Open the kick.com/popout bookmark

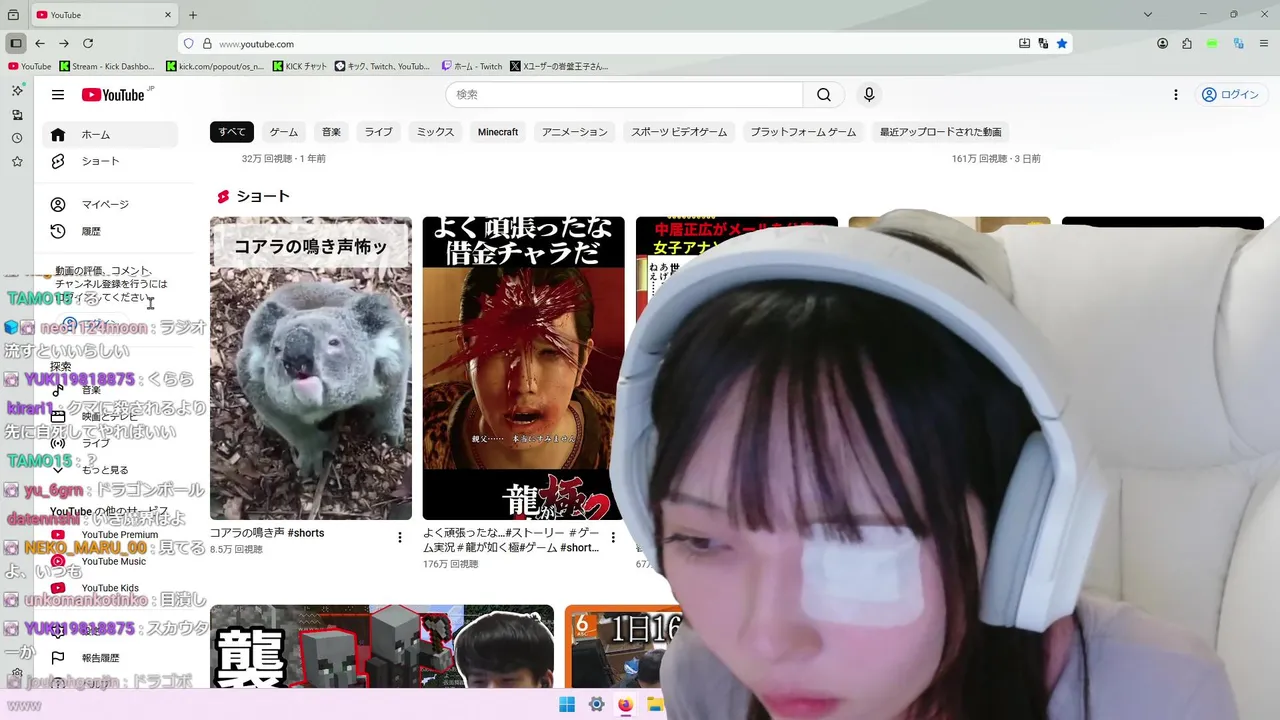(215, 66)
